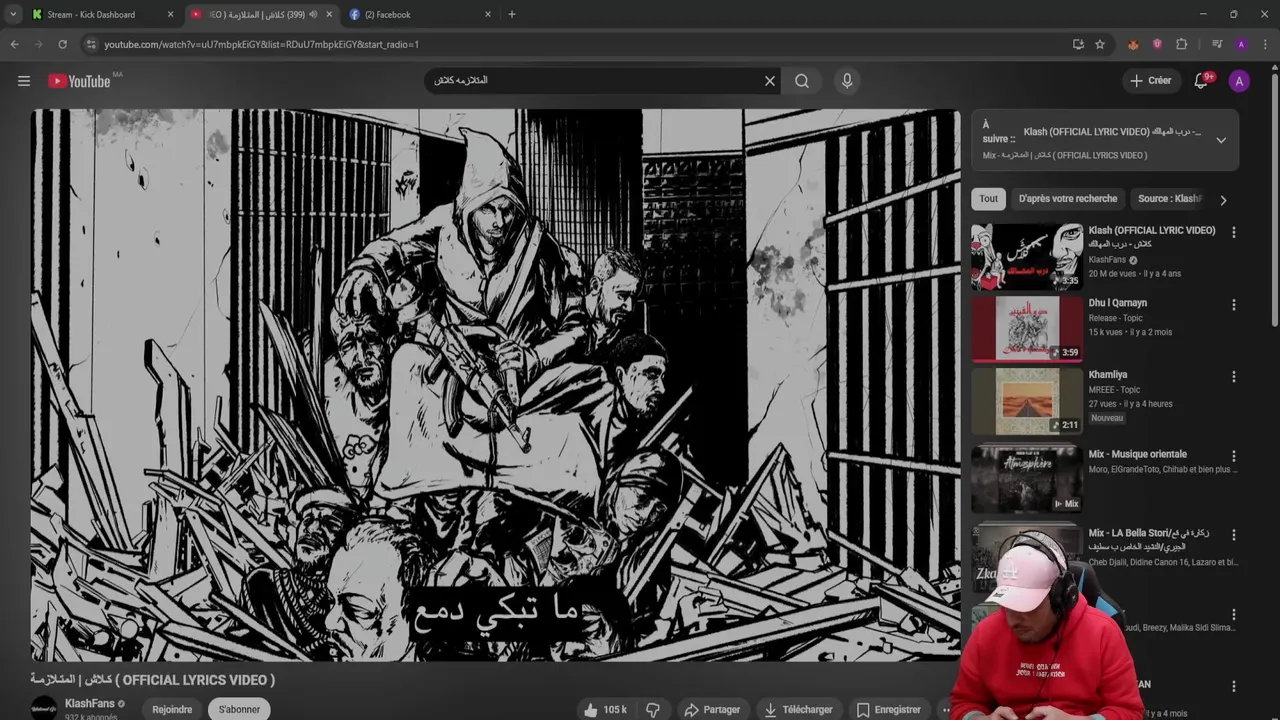Switch to the Facebook tab
The height and width of the screenshot is (720, 1280).
(420, 14)
